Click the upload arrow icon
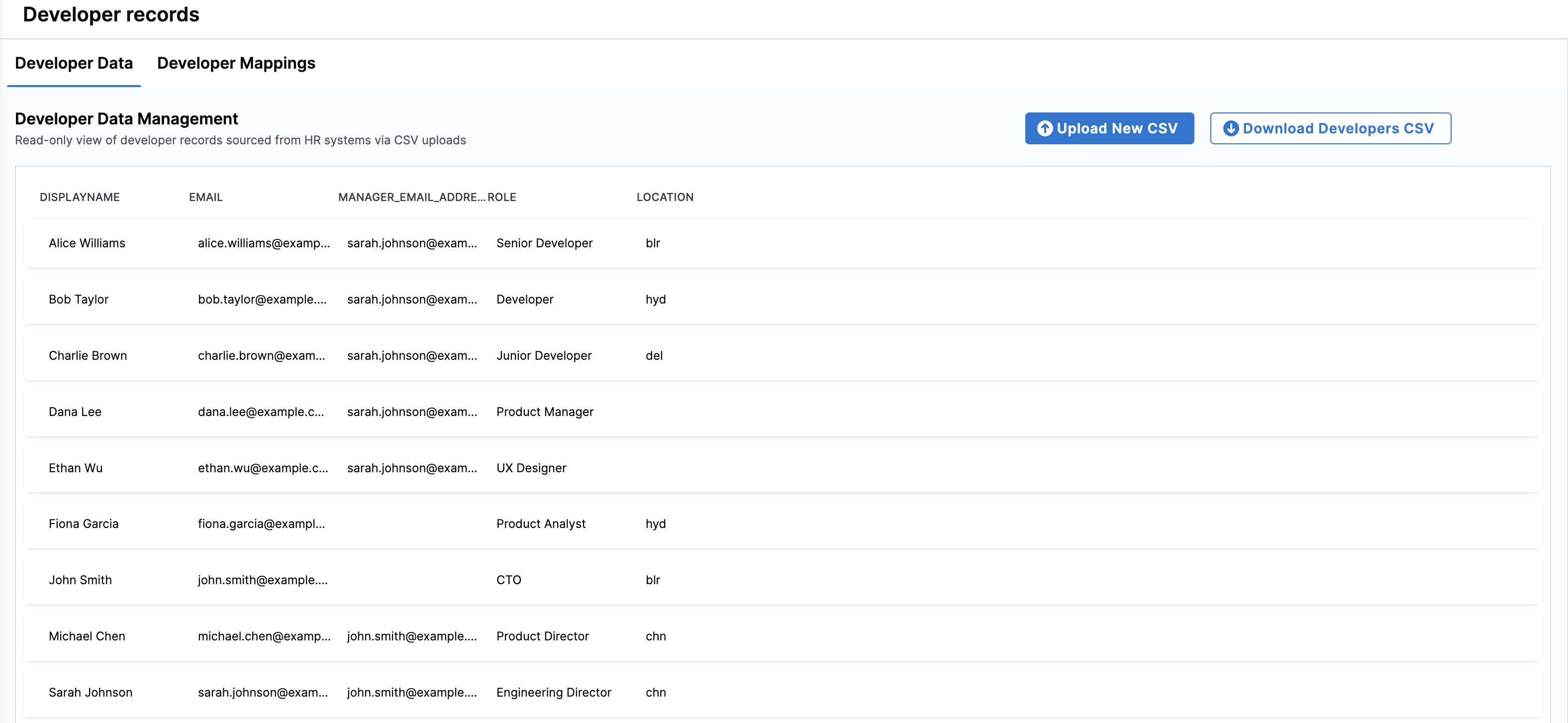This screenshot has height=723, width=1568. [1045, 128]
